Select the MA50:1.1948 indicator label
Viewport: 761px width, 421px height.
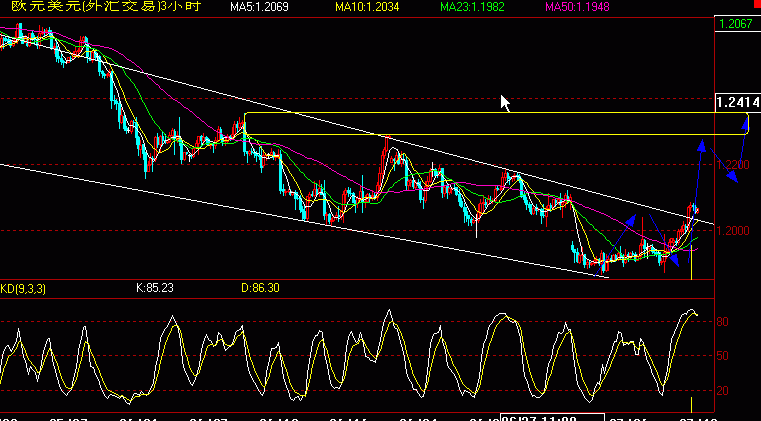click(x=577, y=7)
